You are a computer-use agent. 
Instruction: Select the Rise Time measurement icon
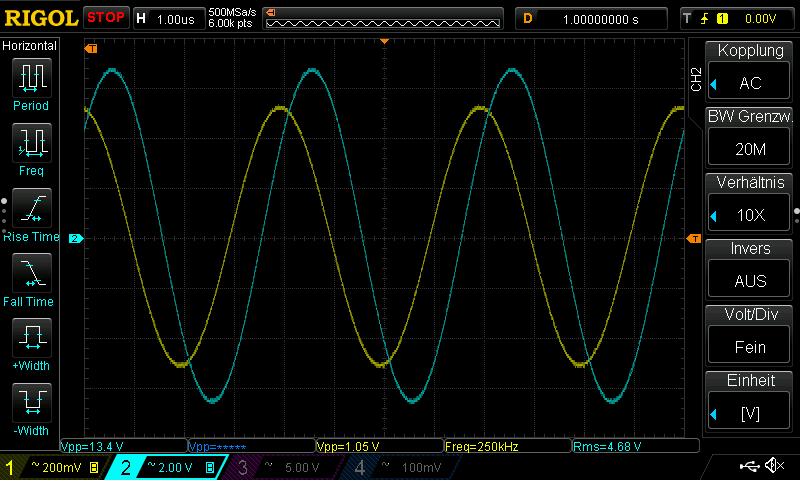tap(31, 208)
